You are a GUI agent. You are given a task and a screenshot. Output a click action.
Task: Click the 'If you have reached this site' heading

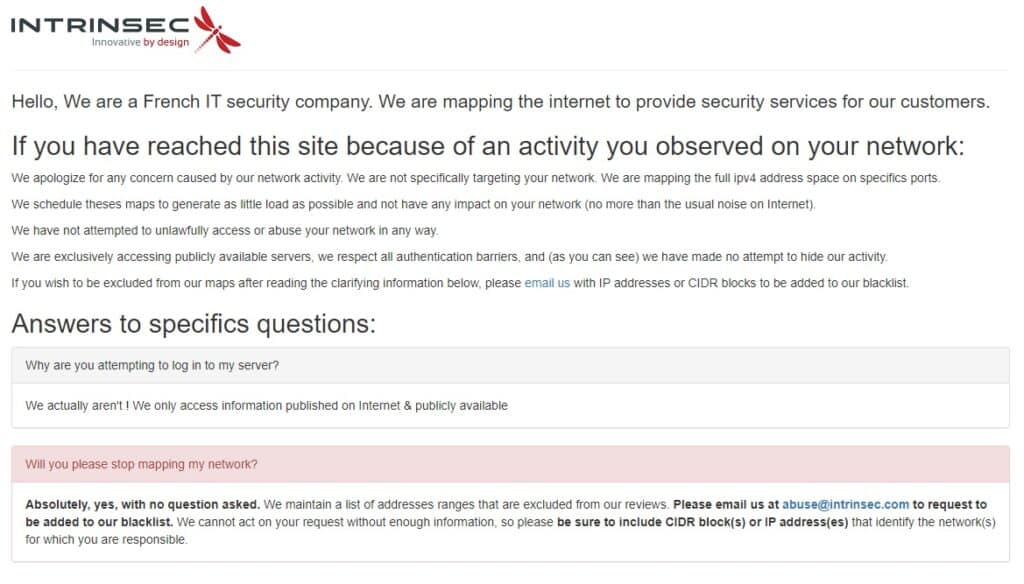488,146
